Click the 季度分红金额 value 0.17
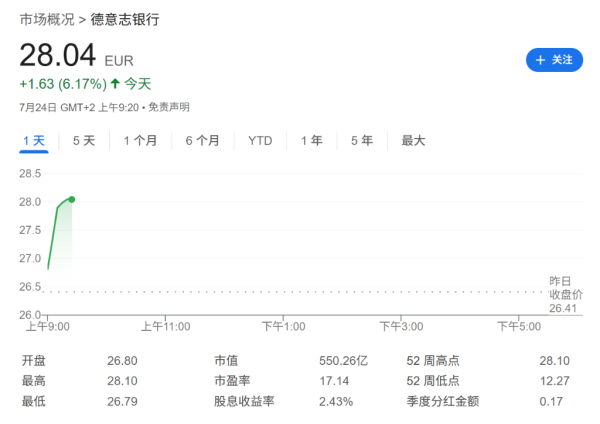This screenshot has width=600, height=424. pyautogui.click(x=551, y=401)
